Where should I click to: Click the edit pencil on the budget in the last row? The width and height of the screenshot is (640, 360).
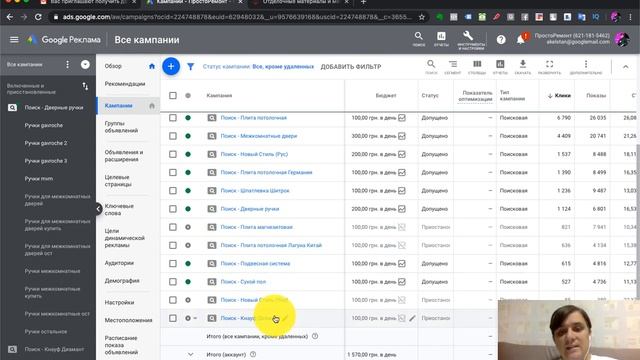412,318
